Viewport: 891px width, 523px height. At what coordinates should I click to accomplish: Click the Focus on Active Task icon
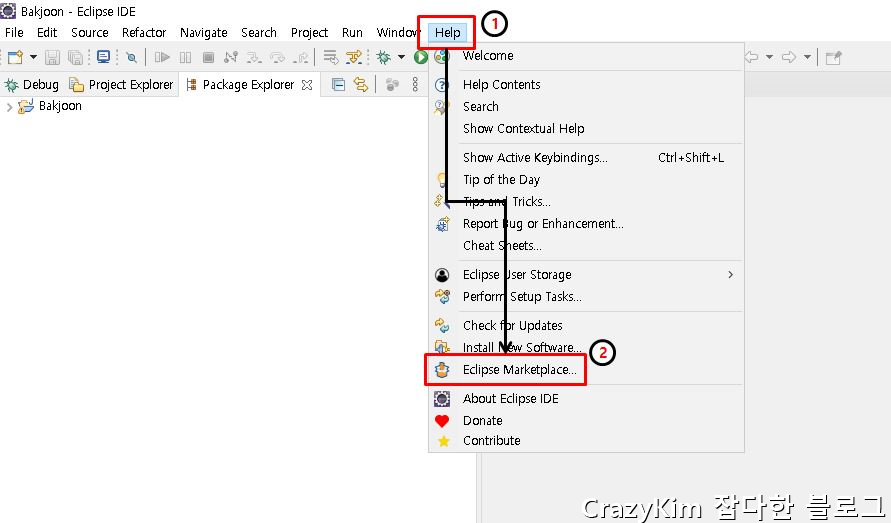pos(392,85)
